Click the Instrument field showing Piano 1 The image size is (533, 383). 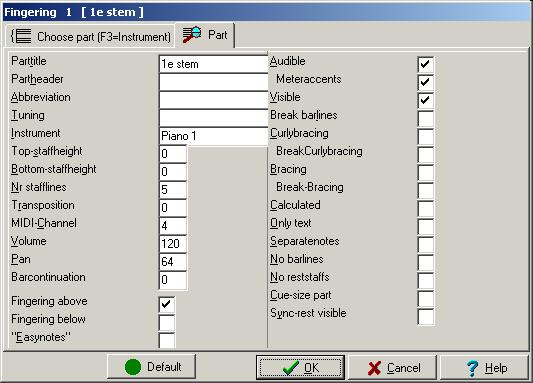pos(213,136)
